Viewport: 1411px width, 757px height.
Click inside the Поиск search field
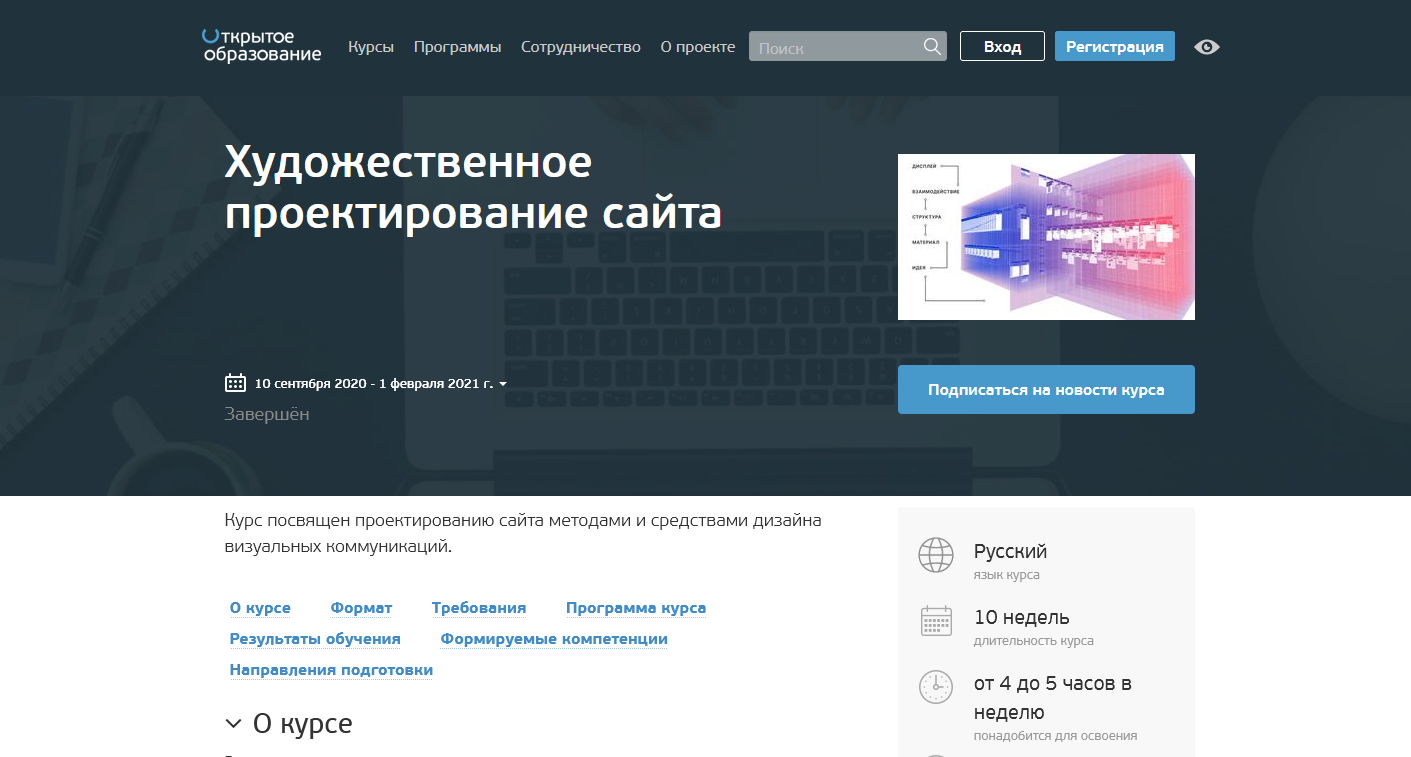click(x=840, y=46)
